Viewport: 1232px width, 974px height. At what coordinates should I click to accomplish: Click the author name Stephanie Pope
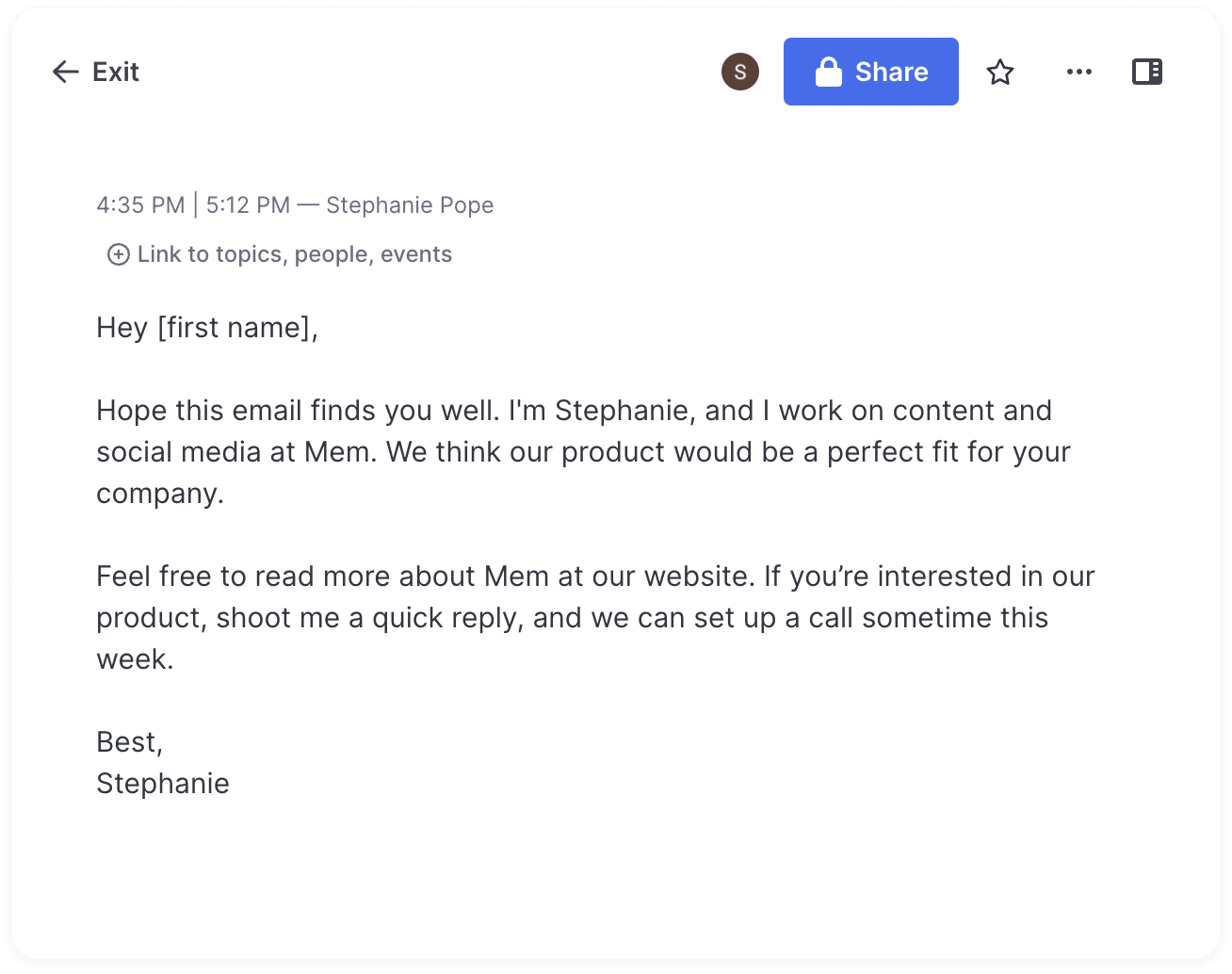pyautogui.click(x=410, y=205)
